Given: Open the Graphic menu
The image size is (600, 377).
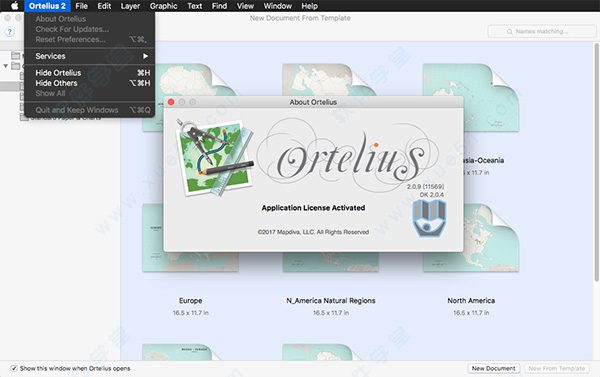Looking at the screenshot, I should point(163,6).
